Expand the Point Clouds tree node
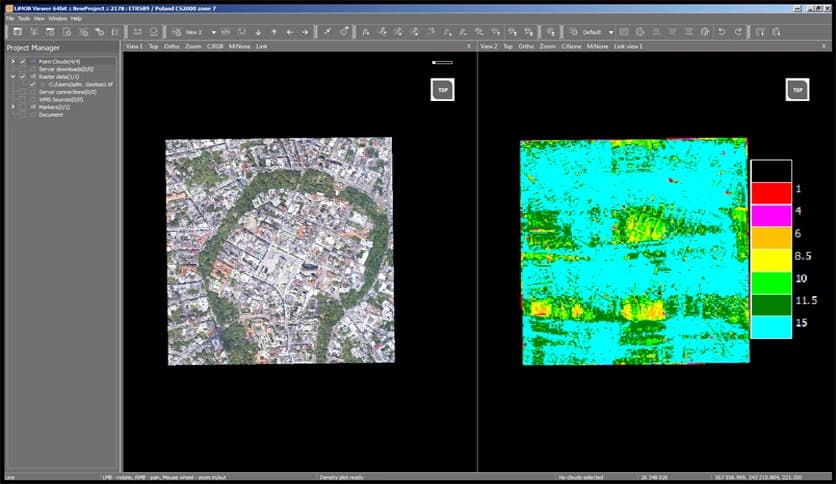 coord(12,61)
